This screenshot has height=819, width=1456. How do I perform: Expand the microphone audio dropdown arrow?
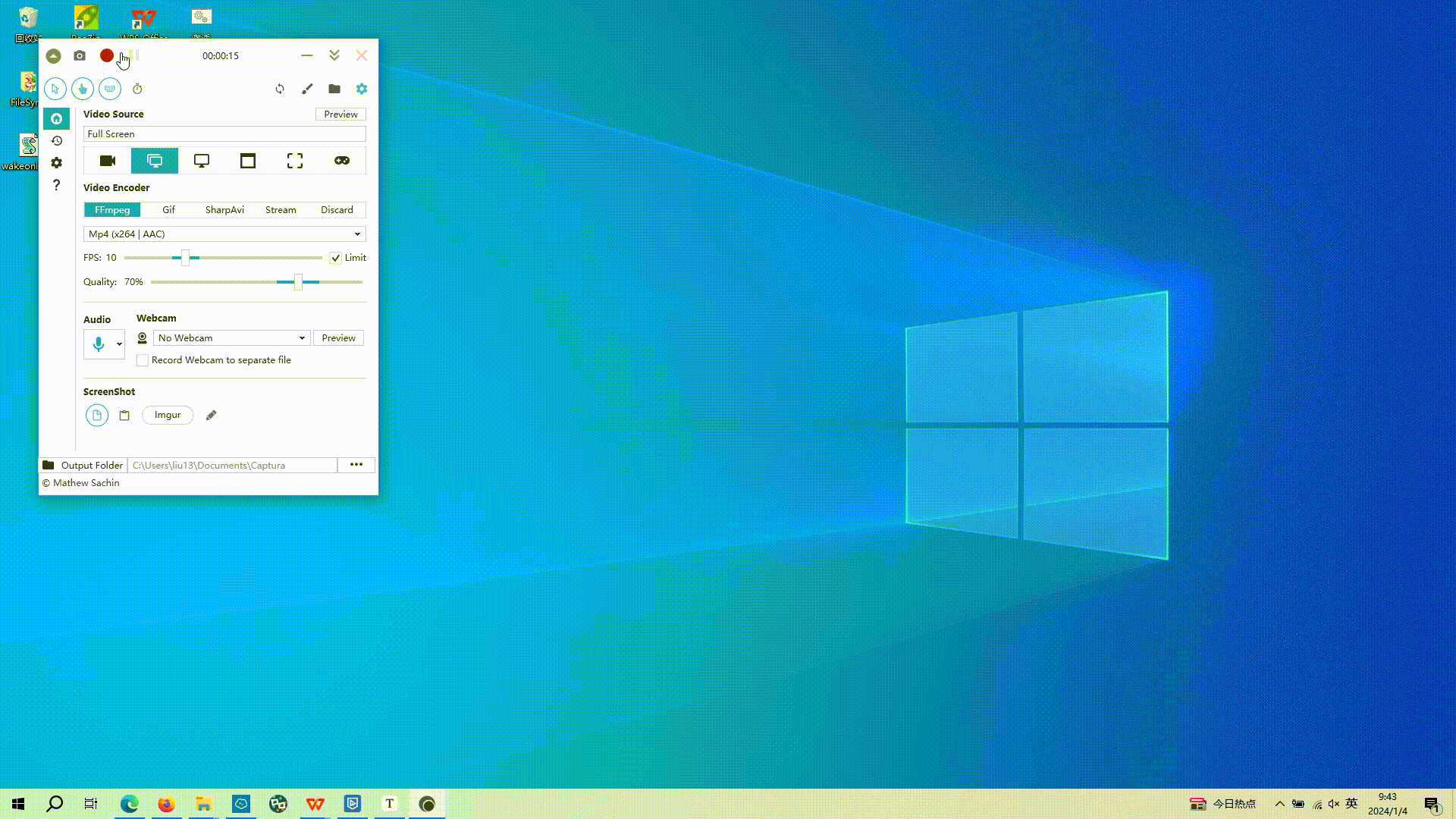tap(119, 344)
